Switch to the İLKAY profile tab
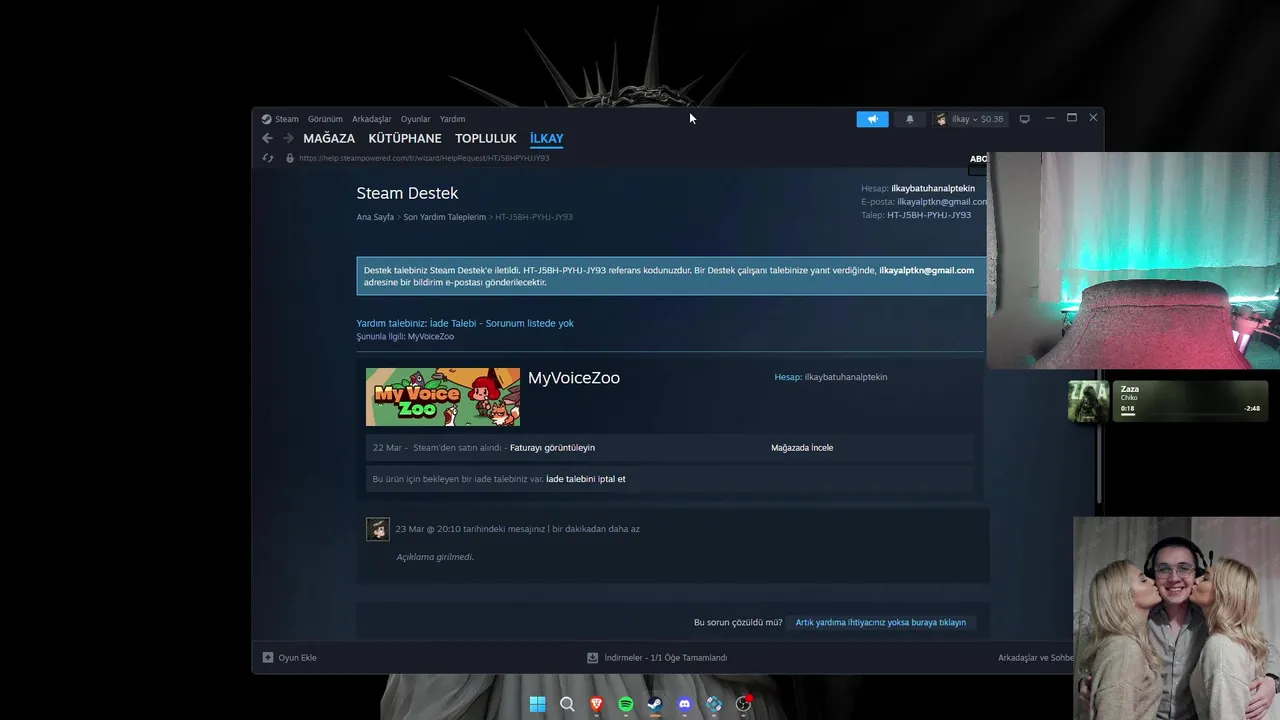Screen dimensions: 1280x720 point(547,139)
